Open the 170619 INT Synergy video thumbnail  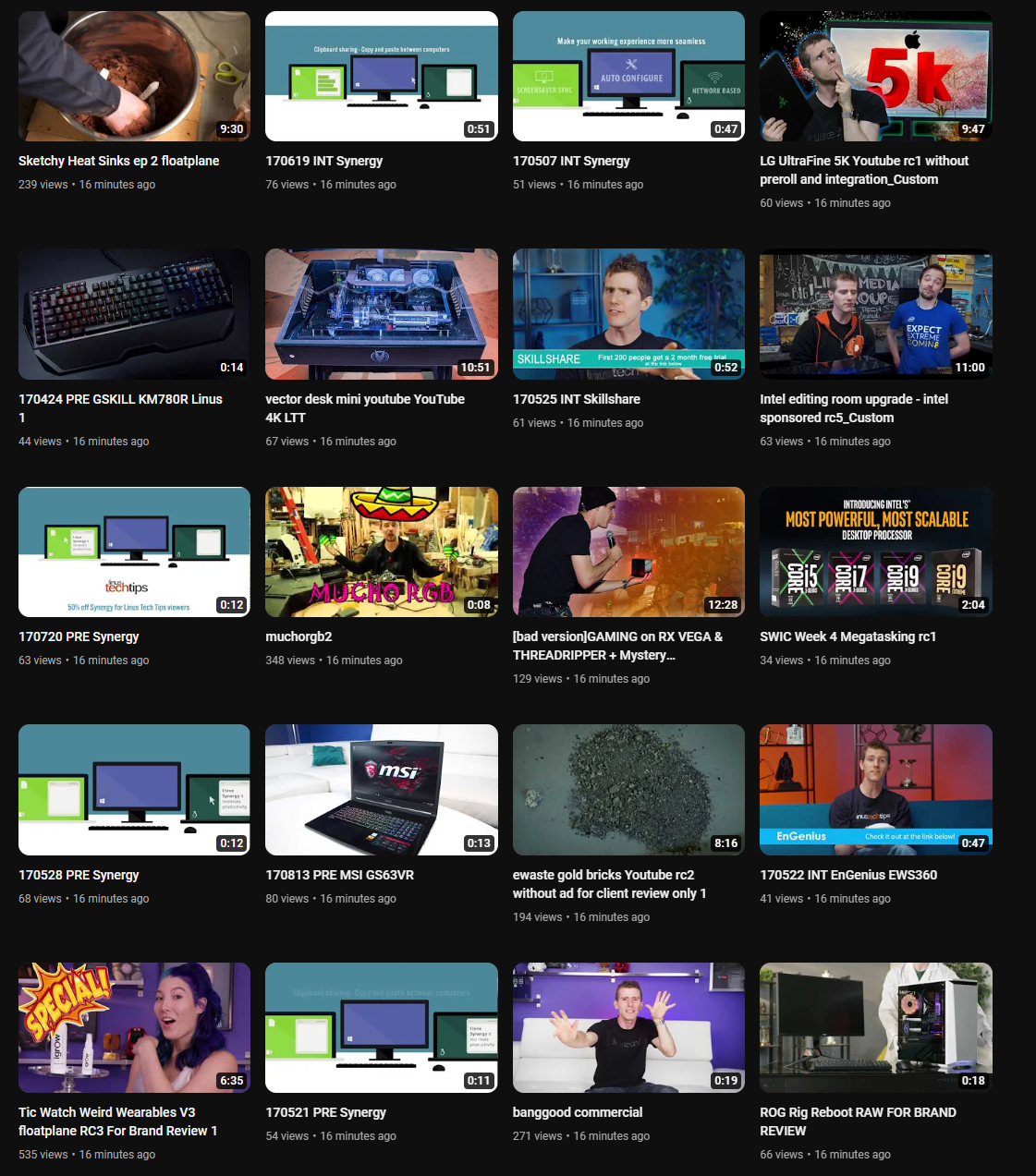[x=382, y=76]
